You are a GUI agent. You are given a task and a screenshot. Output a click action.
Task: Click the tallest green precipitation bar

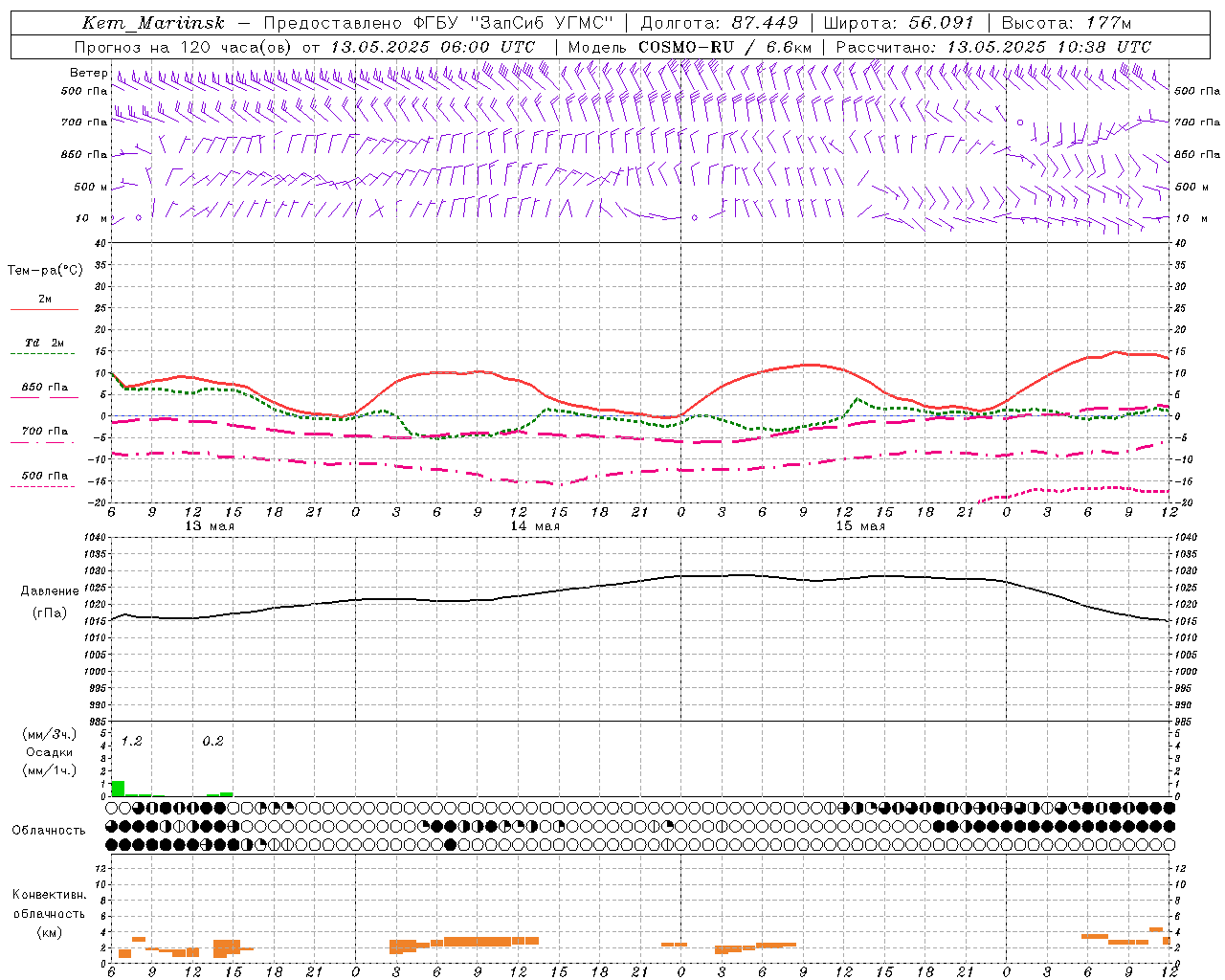(118, 789)
